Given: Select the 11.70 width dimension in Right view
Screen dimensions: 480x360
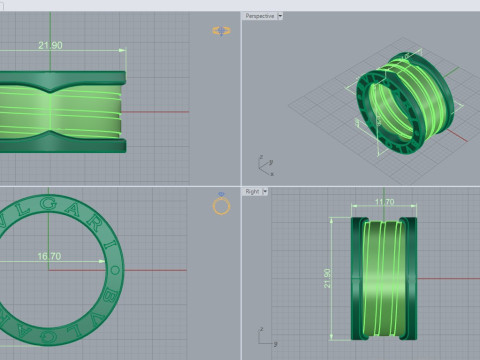Looking at the screenshot, I should pos(384,202).
